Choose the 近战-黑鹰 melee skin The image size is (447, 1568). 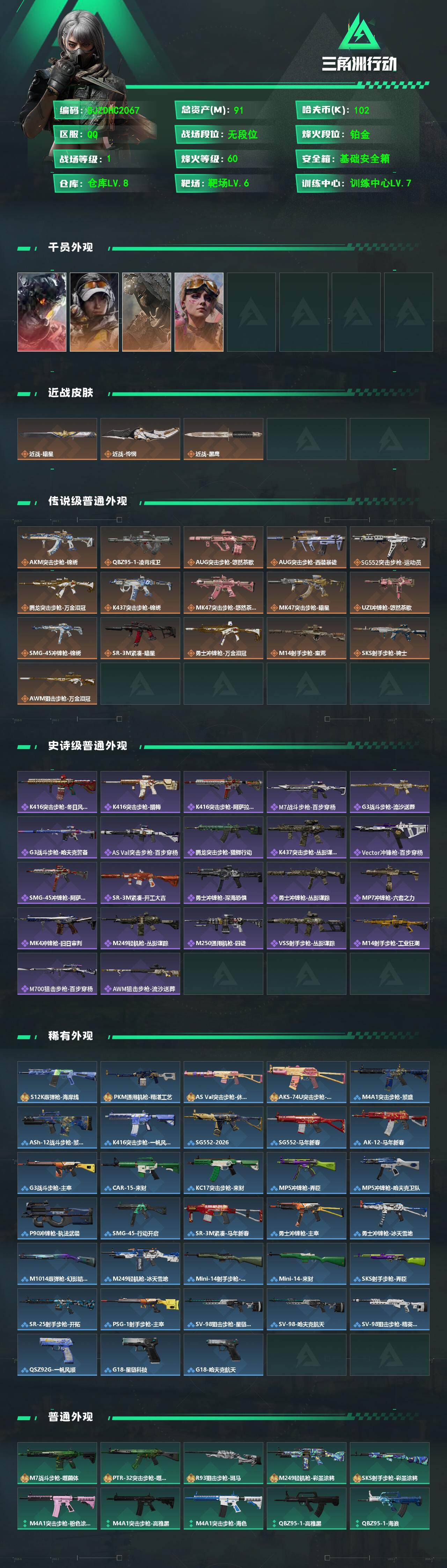223,439
